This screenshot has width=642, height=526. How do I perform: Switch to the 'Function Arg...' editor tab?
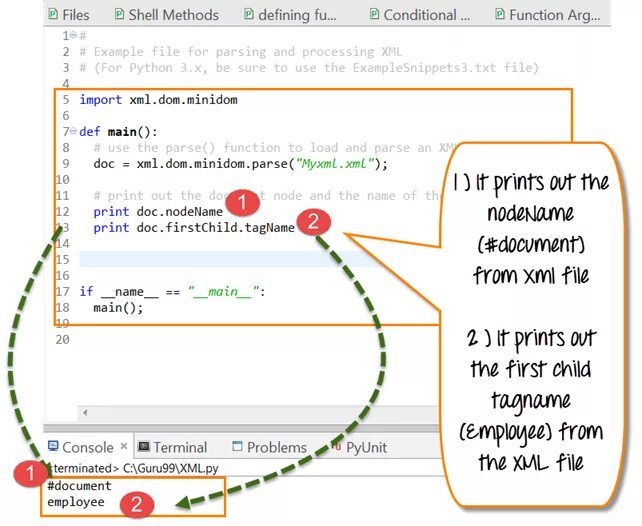click(548, 15)
